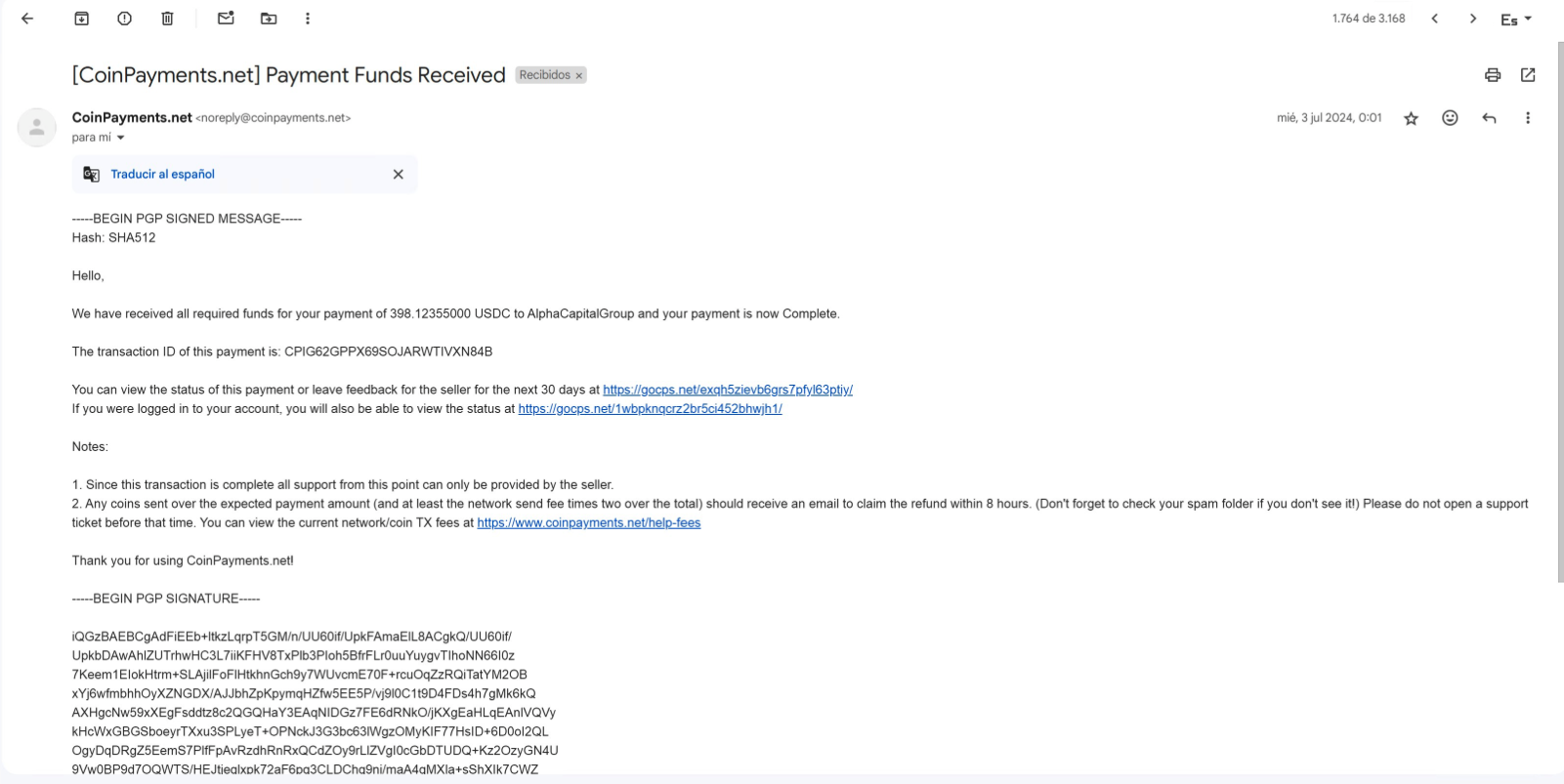Open the Move to folder icon
The height and width of the screenshot is (784, 1564).
coord(269,19)
